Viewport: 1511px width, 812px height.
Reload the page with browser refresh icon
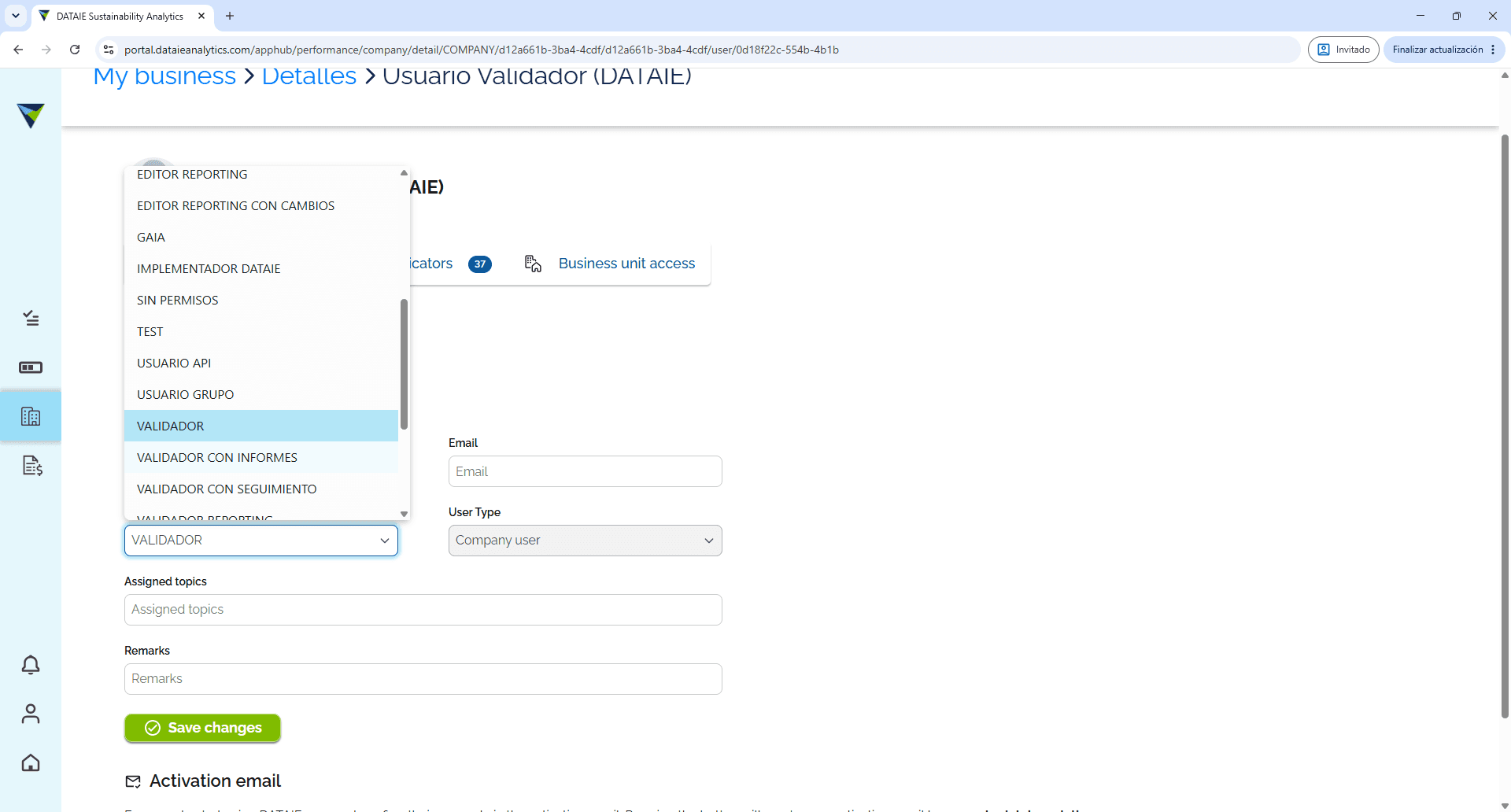coord(75,50)
